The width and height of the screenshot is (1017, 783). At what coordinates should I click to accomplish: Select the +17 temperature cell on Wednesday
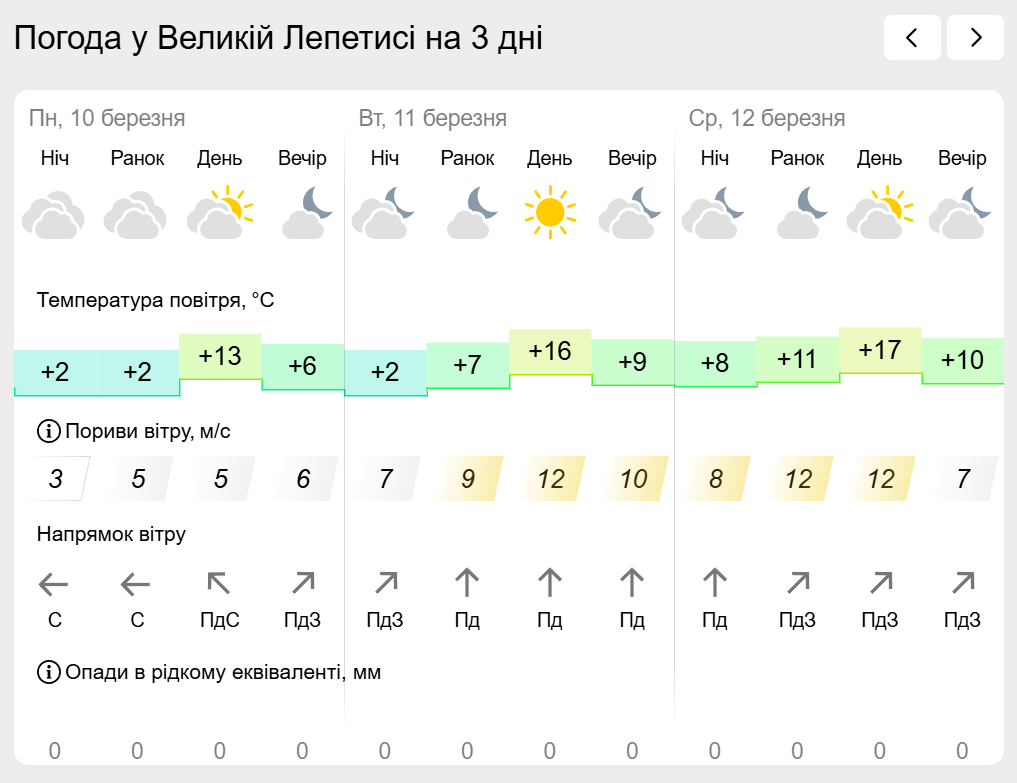pos(880,351)
